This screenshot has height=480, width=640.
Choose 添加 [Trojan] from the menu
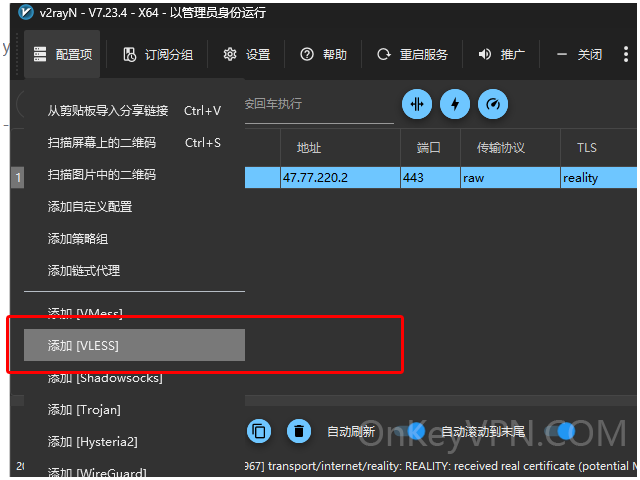(x=134, y=409)
